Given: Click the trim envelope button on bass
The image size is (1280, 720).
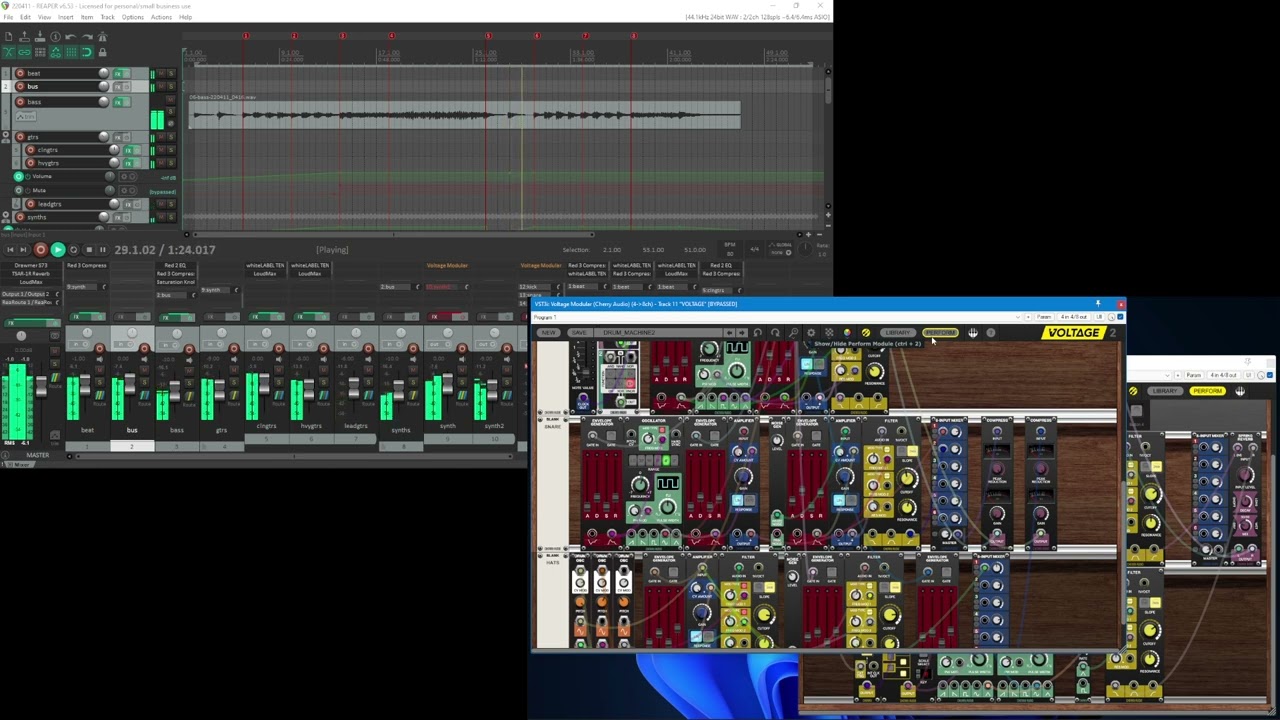Looking at the screenshot, I should coord(26,116).
